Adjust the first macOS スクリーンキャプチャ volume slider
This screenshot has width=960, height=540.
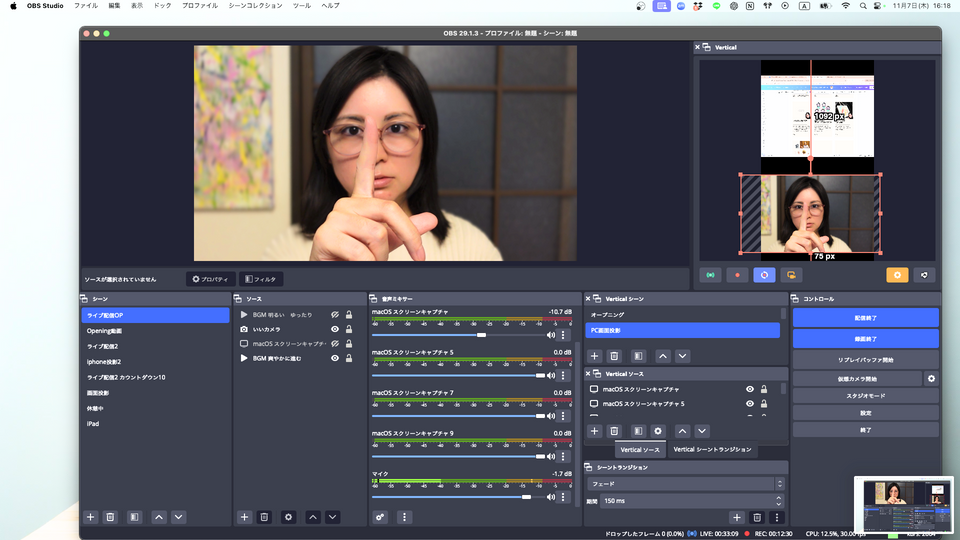point(483,335)
